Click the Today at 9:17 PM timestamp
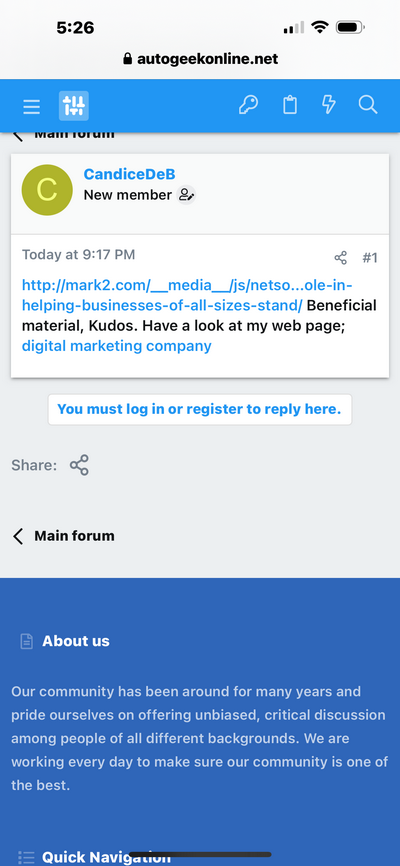The width and height of the screenshot is (400, 866). coord(78,255)
